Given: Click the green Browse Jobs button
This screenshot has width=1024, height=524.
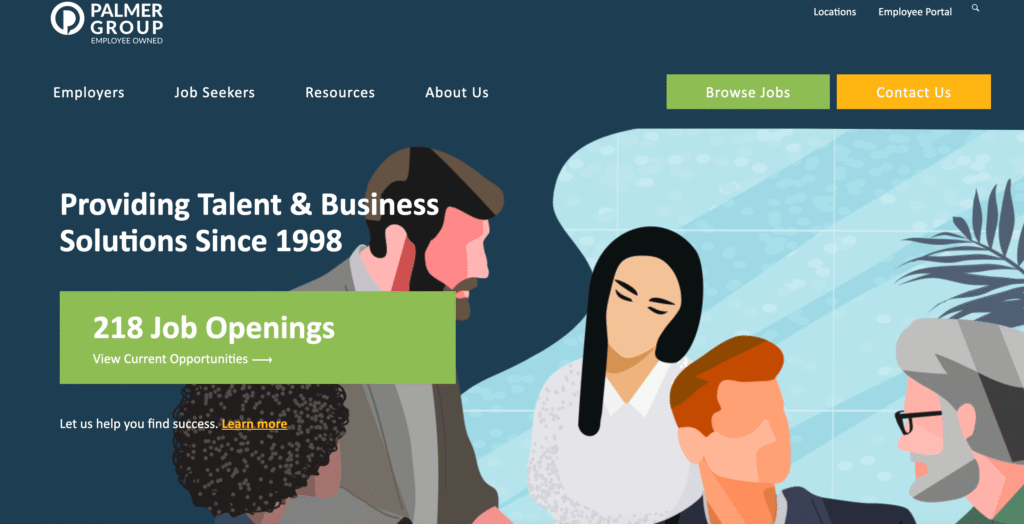Looking at the screenshot, I should pyautogui.click(x=748, y=92).
